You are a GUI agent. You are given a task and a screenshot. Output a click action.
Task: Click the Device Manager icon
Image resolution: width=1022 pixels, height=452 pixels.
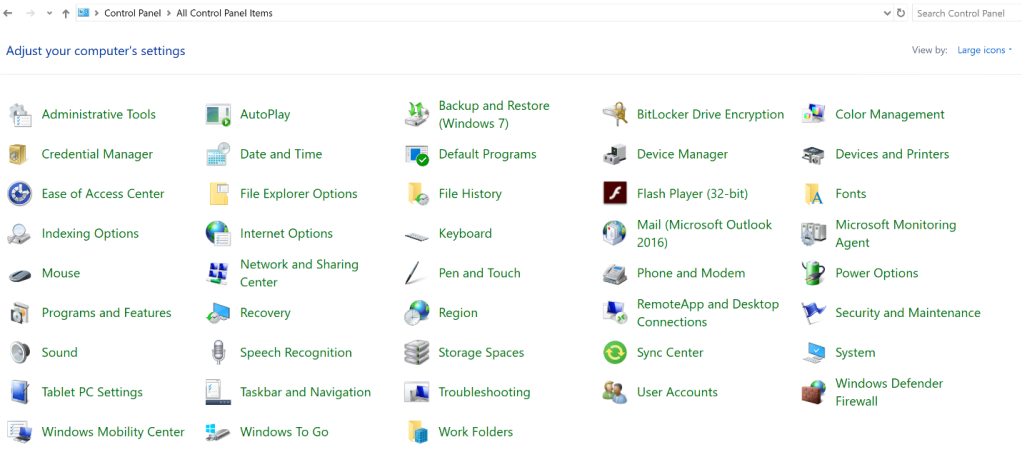click(x=615, y=154)
